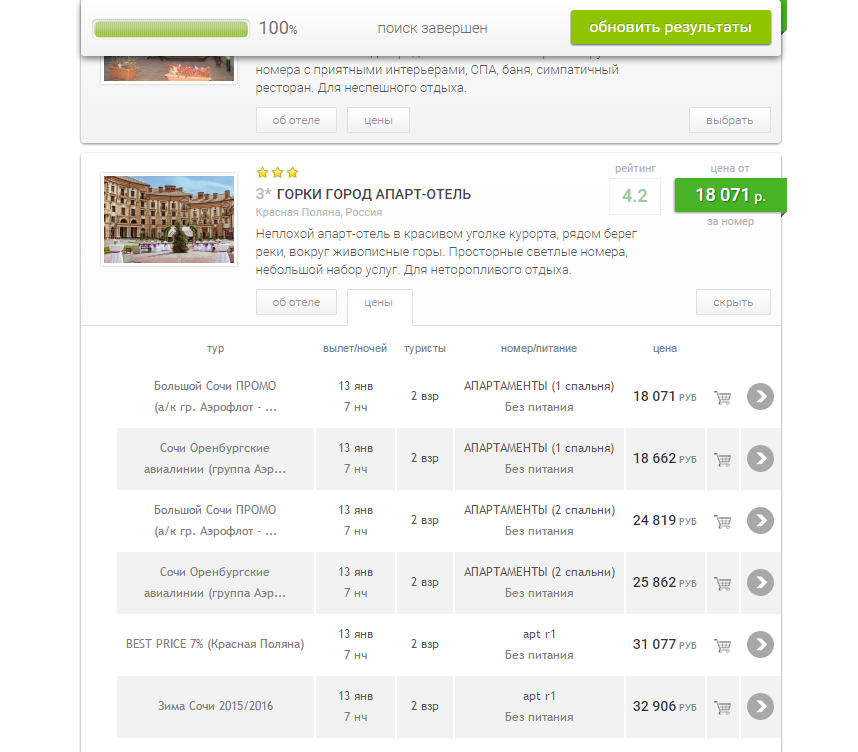This screenshot has height=752, width=858.
Task: Click туристы column header
Action: [425, 349]
